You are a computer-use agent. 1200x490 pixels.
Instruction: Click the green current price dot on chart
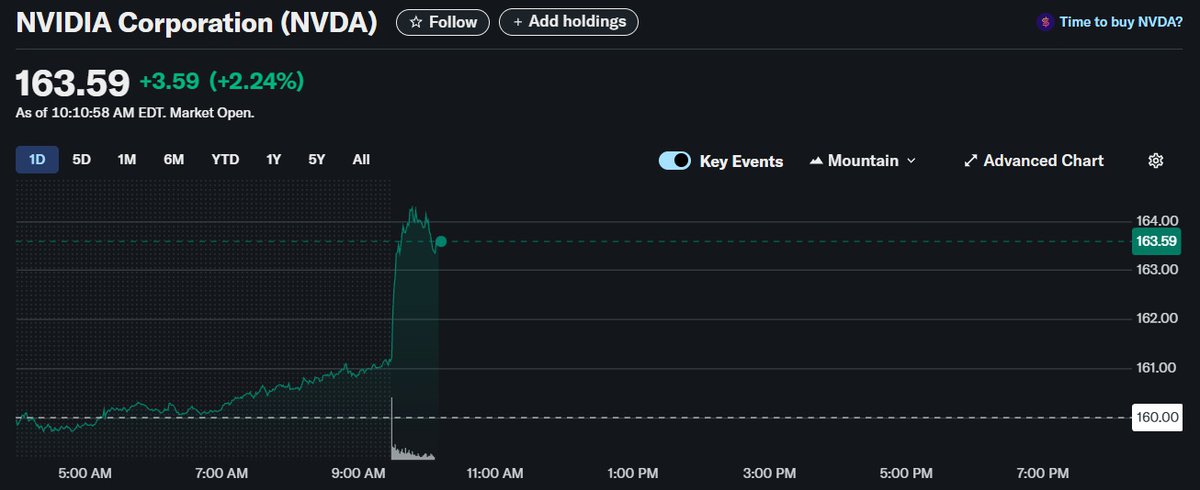(441, 241)
